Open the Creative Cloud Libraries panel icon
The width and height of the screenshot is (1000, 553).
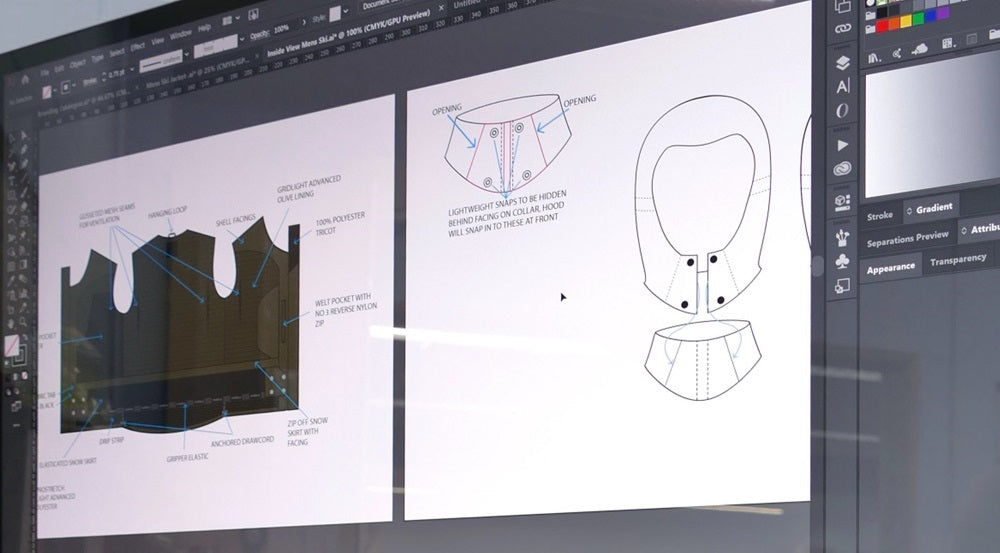[x=843, y=169]
